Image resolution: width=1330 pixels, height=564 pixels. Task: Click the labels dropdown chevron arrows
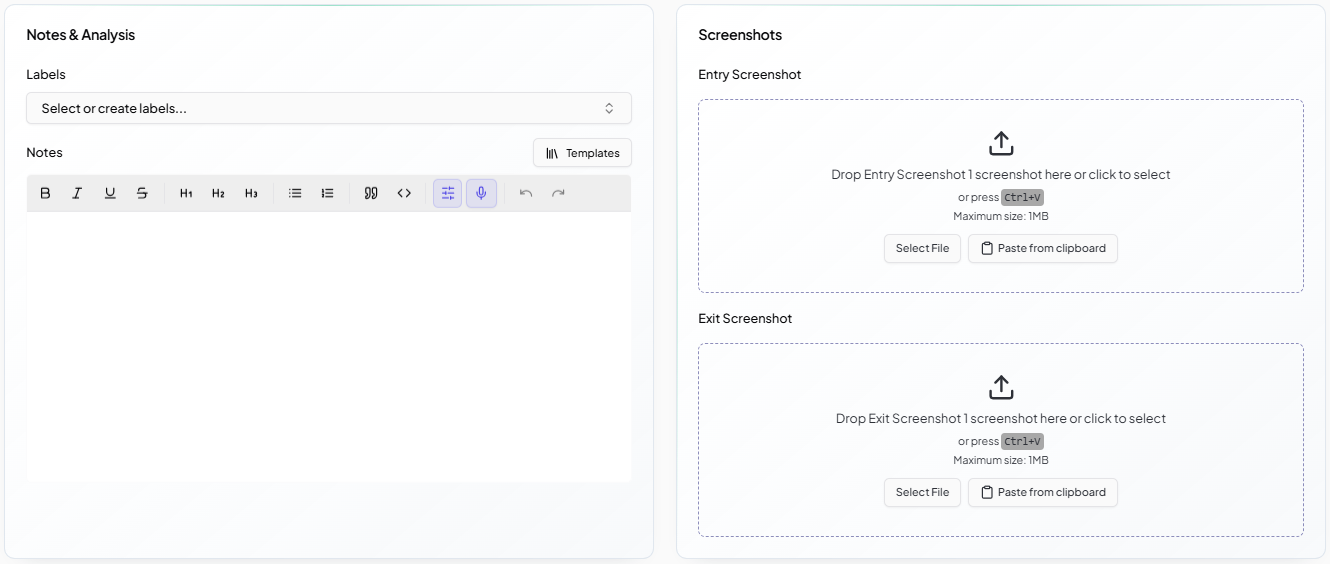(x=609, y=108)
